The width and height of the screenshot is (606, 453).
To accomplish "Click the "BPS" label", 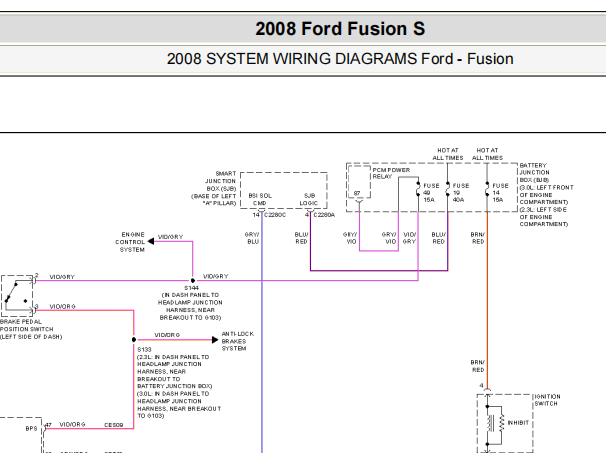I will pyautogui.click(x=31, y=429).
